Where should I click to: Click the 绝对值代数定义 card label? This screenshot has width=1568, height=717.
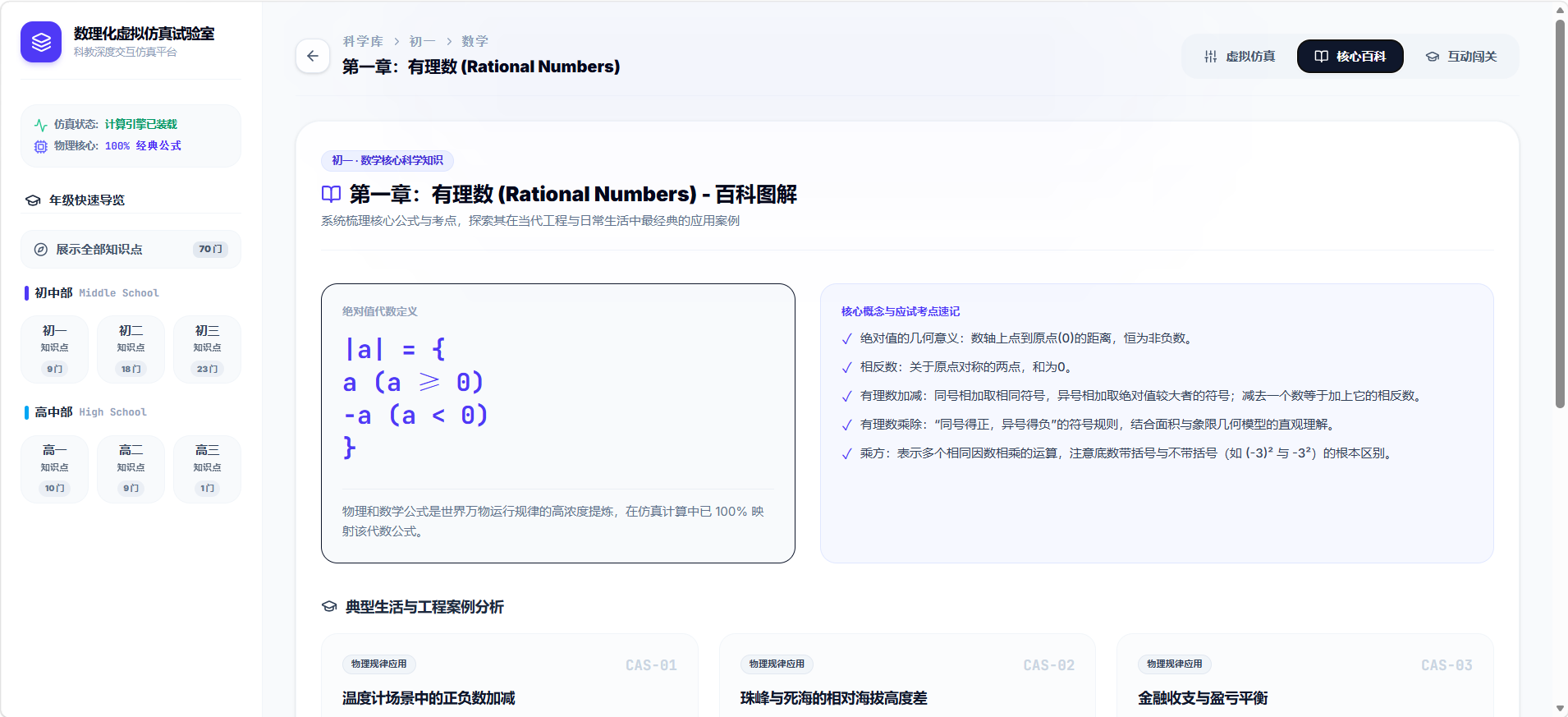(380, 312)
